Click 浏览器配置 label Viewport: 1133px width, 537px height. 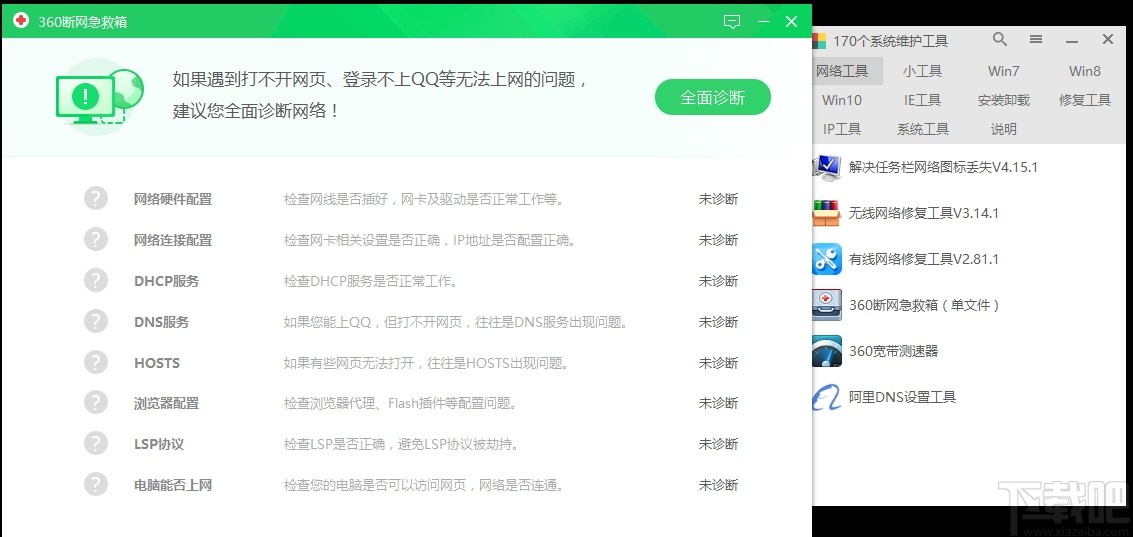pos(166,403)
